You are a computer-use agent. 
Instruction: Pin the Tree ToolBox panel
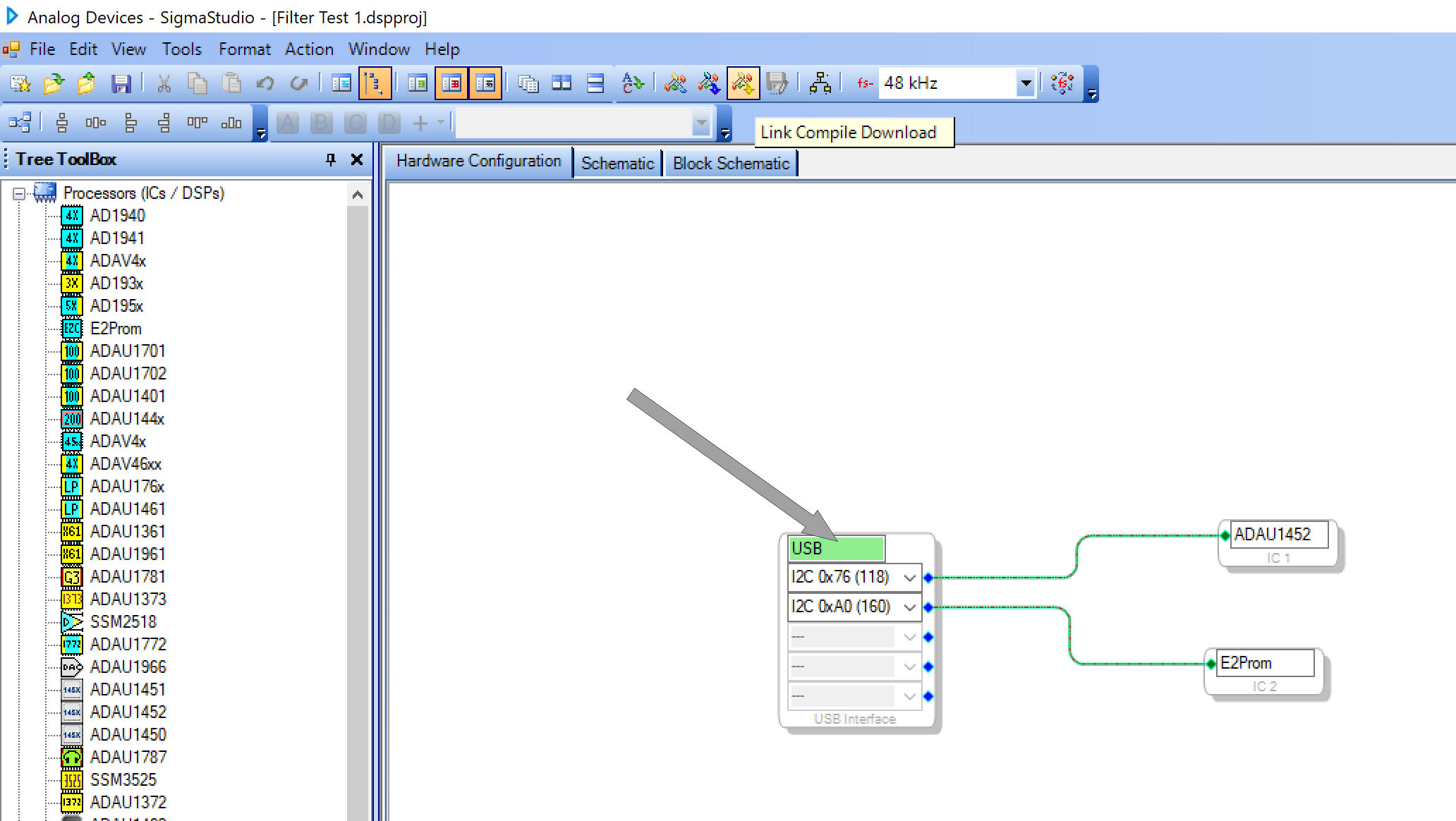click(331, 159)
